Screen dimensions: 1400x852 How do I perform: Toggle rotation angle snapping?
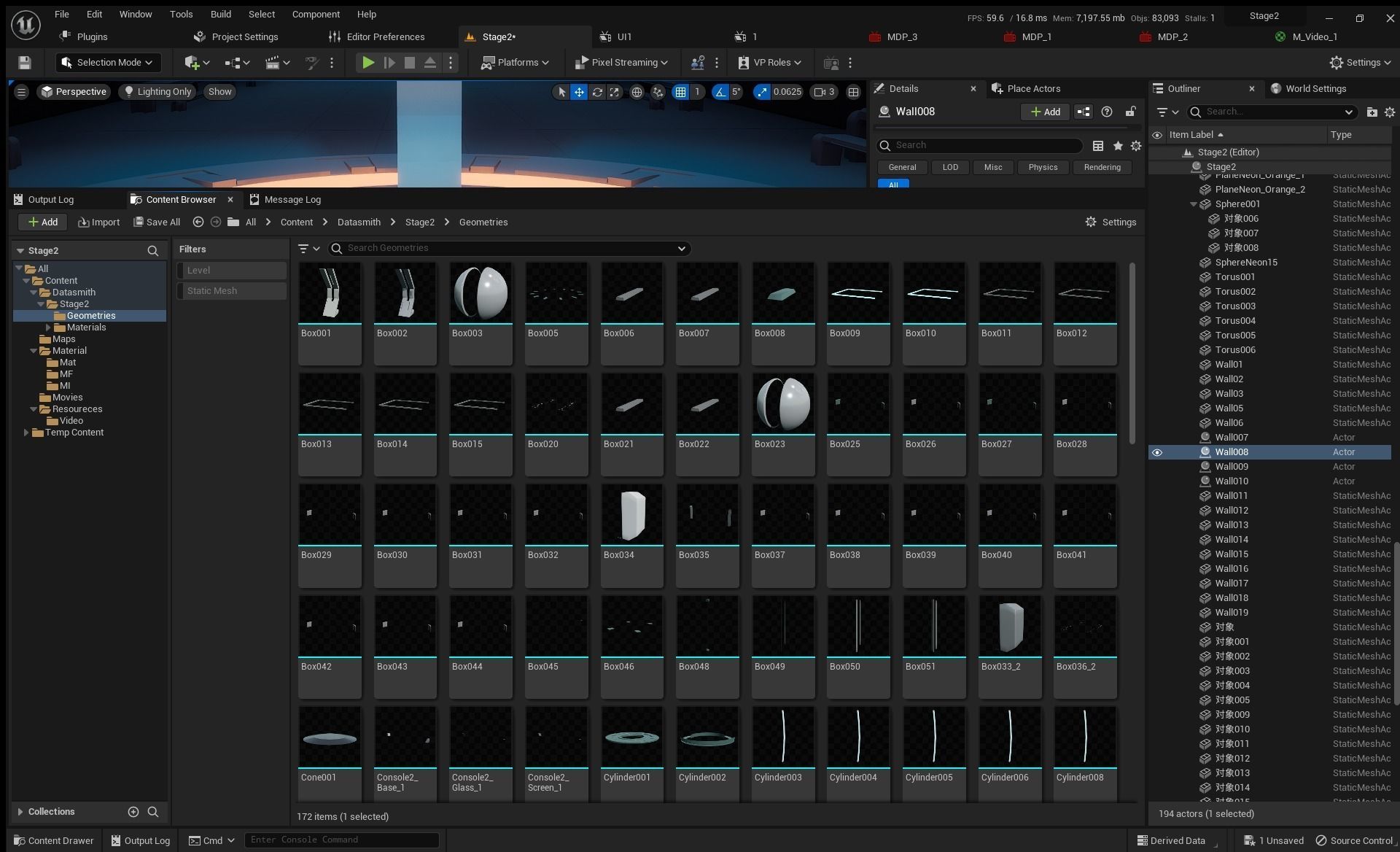click(720, 92)
